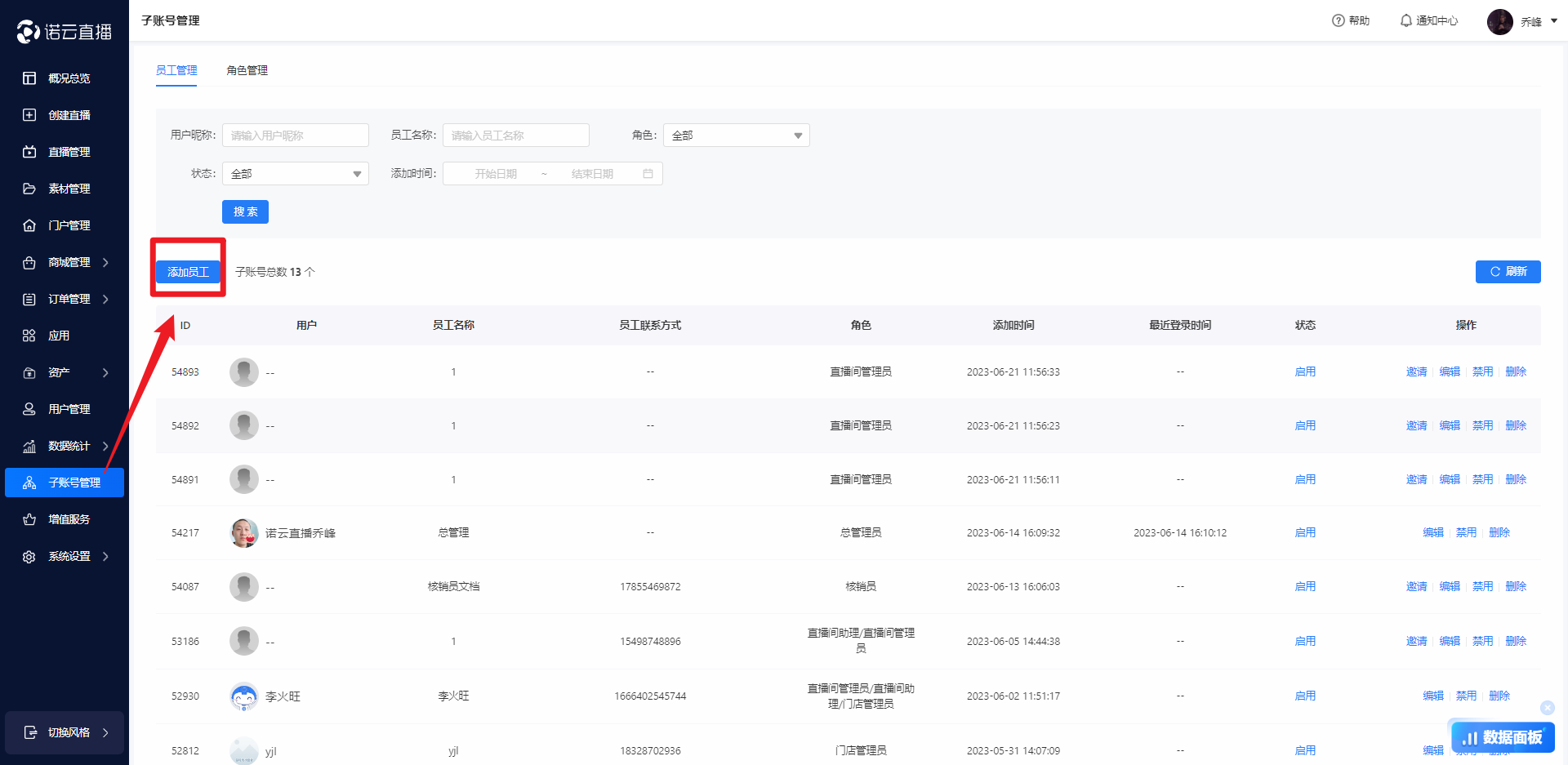Select the 员工管理 tab

(176, 70)
